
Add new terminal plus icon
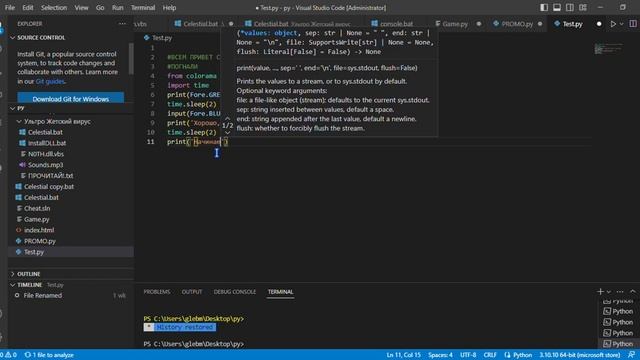coord(600,291)
